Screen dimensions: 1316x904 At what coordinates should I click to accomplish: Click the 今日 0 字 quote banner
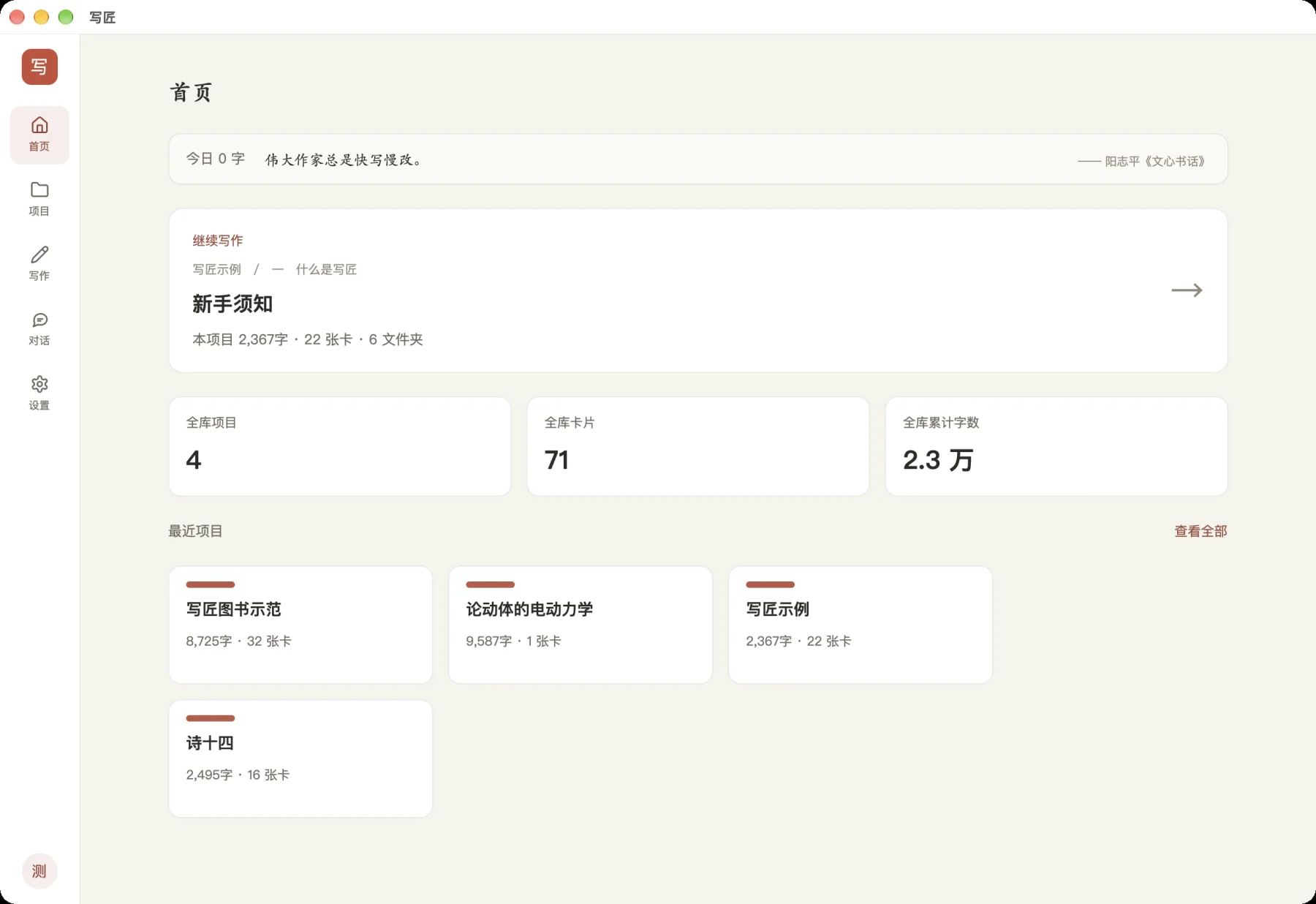(x=698, y=159)
